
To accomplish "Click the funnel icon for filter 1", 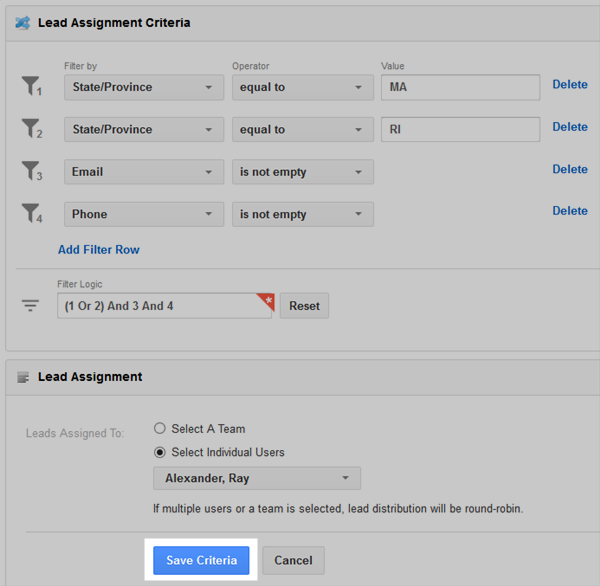I will 30,86.
